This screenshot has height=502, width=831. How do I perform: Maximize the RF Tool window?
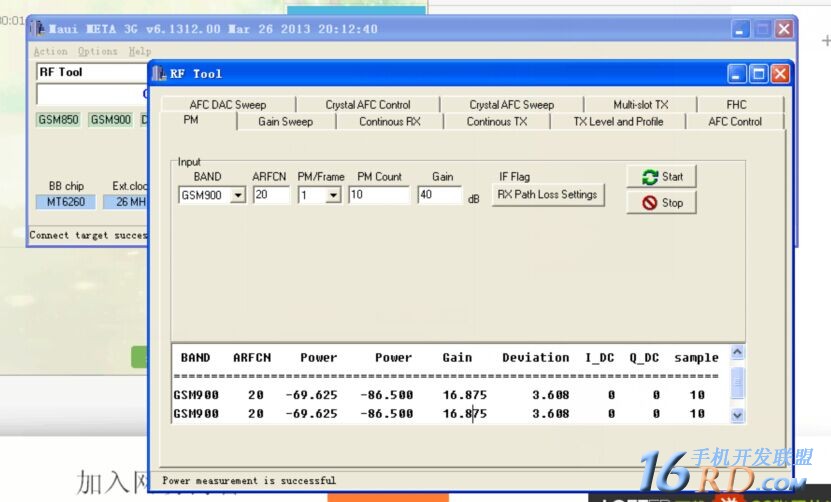pyautogui.click(x=758, y=74)
